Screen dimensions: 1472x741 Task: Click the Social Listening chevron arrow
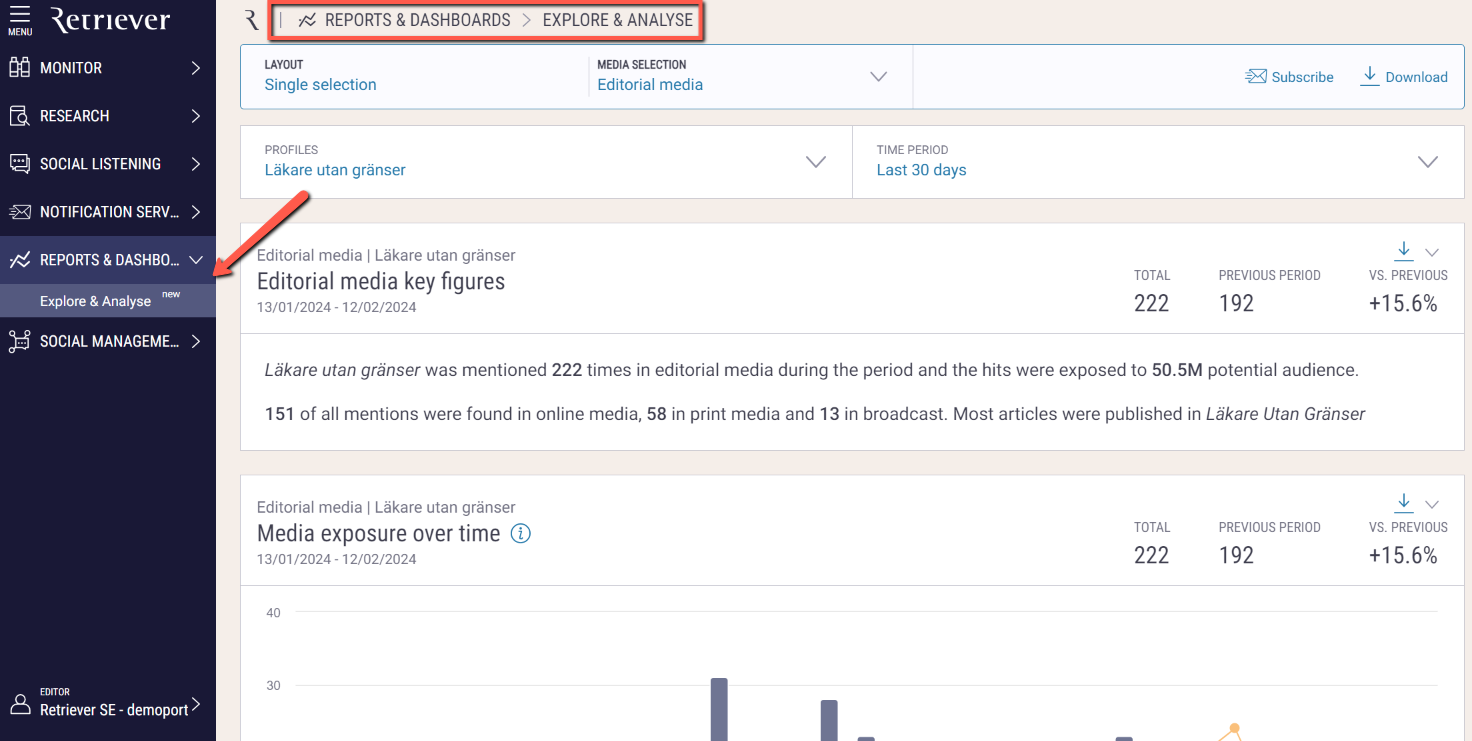(x=196, y=164)
